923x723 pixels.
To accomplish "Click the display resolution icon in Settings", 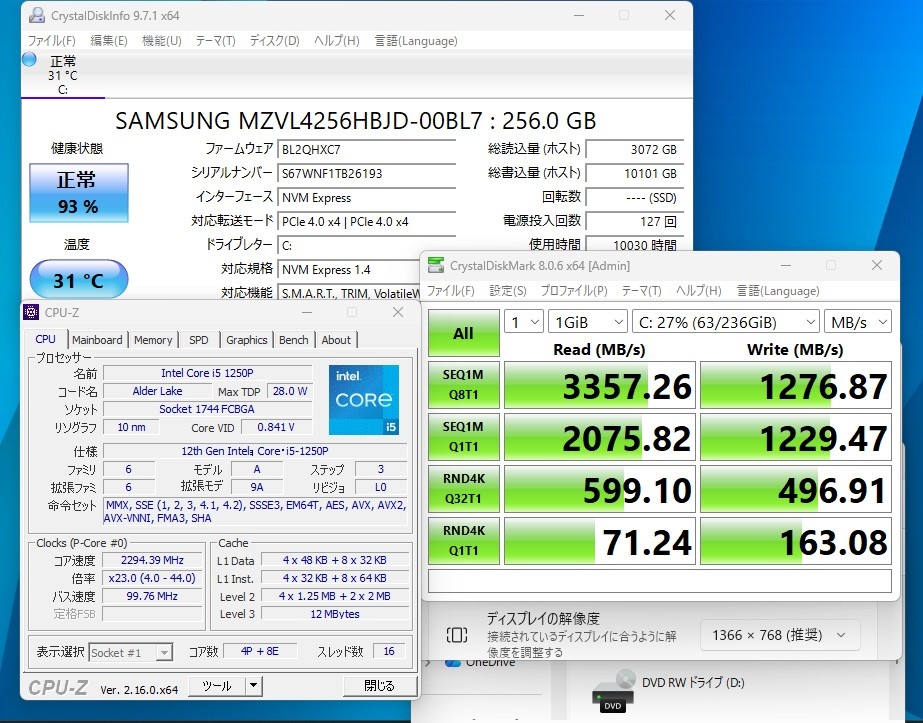I will coord(457,635).
